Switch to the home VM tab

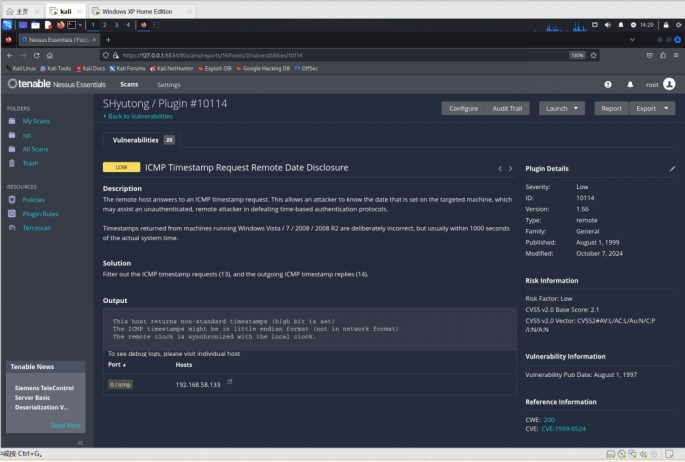pos(23,11)
